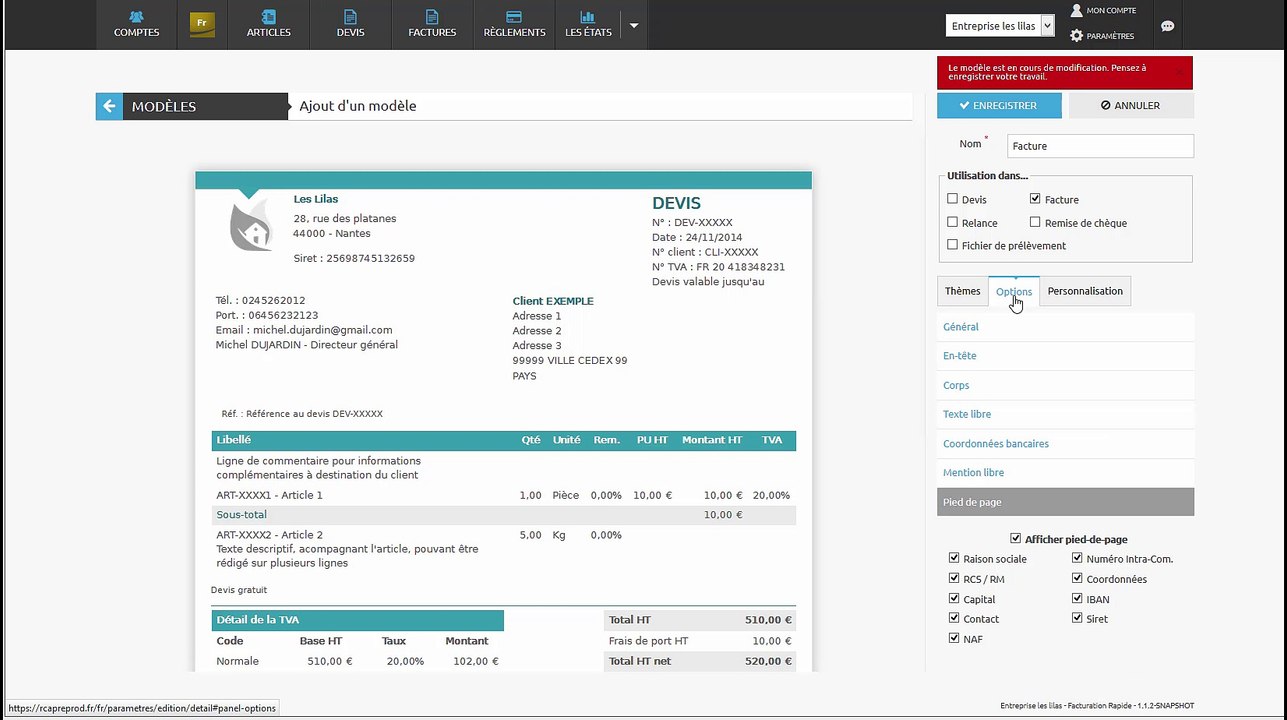The image size is (1287, 720).
Task: Click the Siret number 25698745132659 line
Action: 354,258
